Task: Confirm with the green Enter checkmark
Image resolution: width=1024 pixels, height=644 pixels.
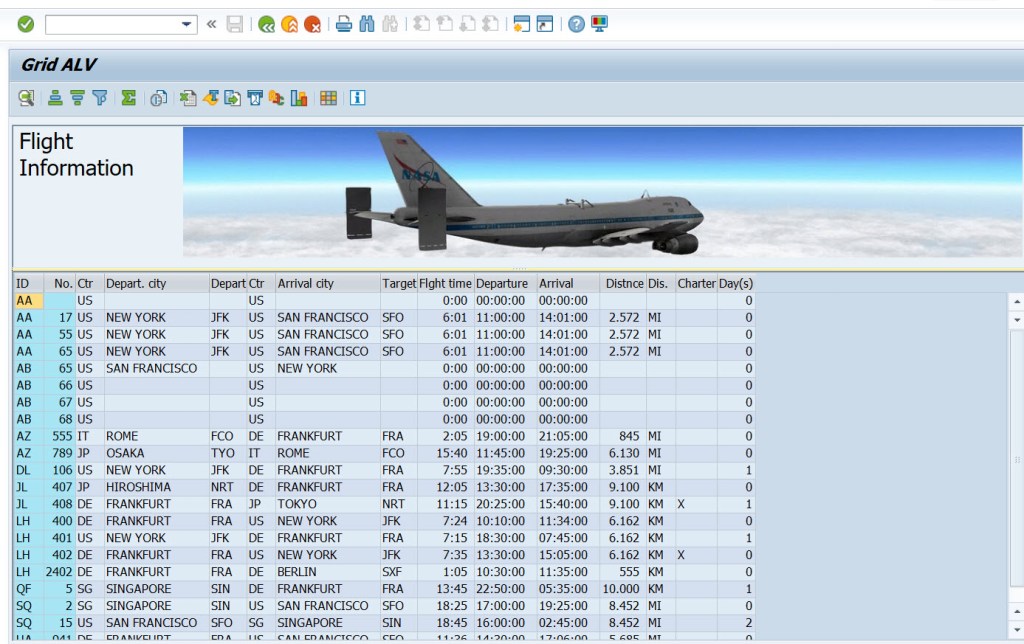Action: tap(24, 23)
